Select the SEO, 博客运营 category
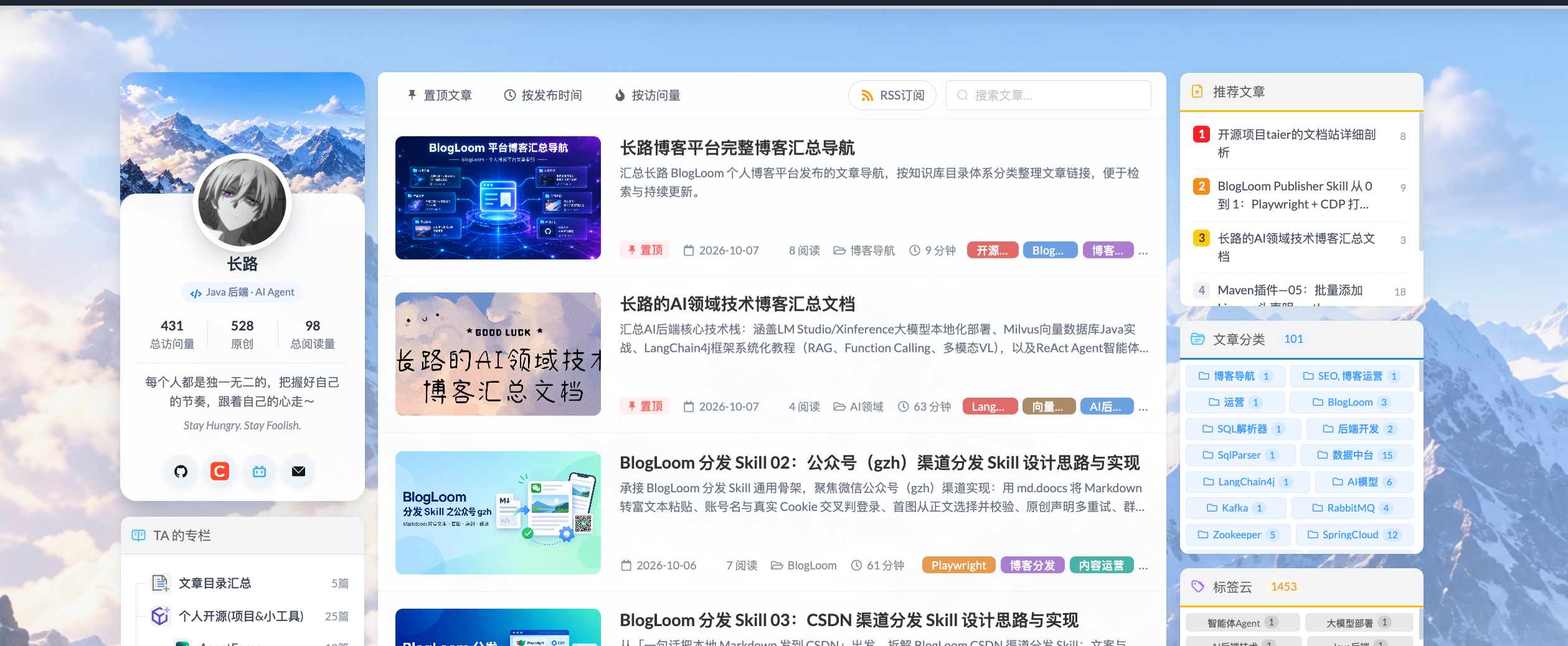1568x646 pixels. tap(1351, 376)
